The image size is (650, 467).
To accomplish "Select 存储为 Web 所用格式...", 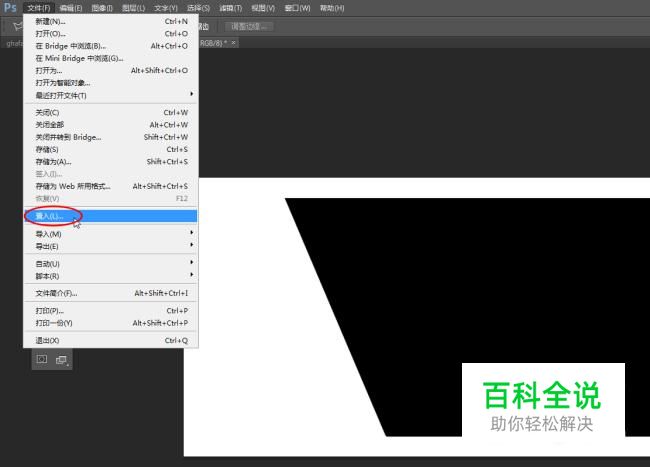I will coord(111,186).
